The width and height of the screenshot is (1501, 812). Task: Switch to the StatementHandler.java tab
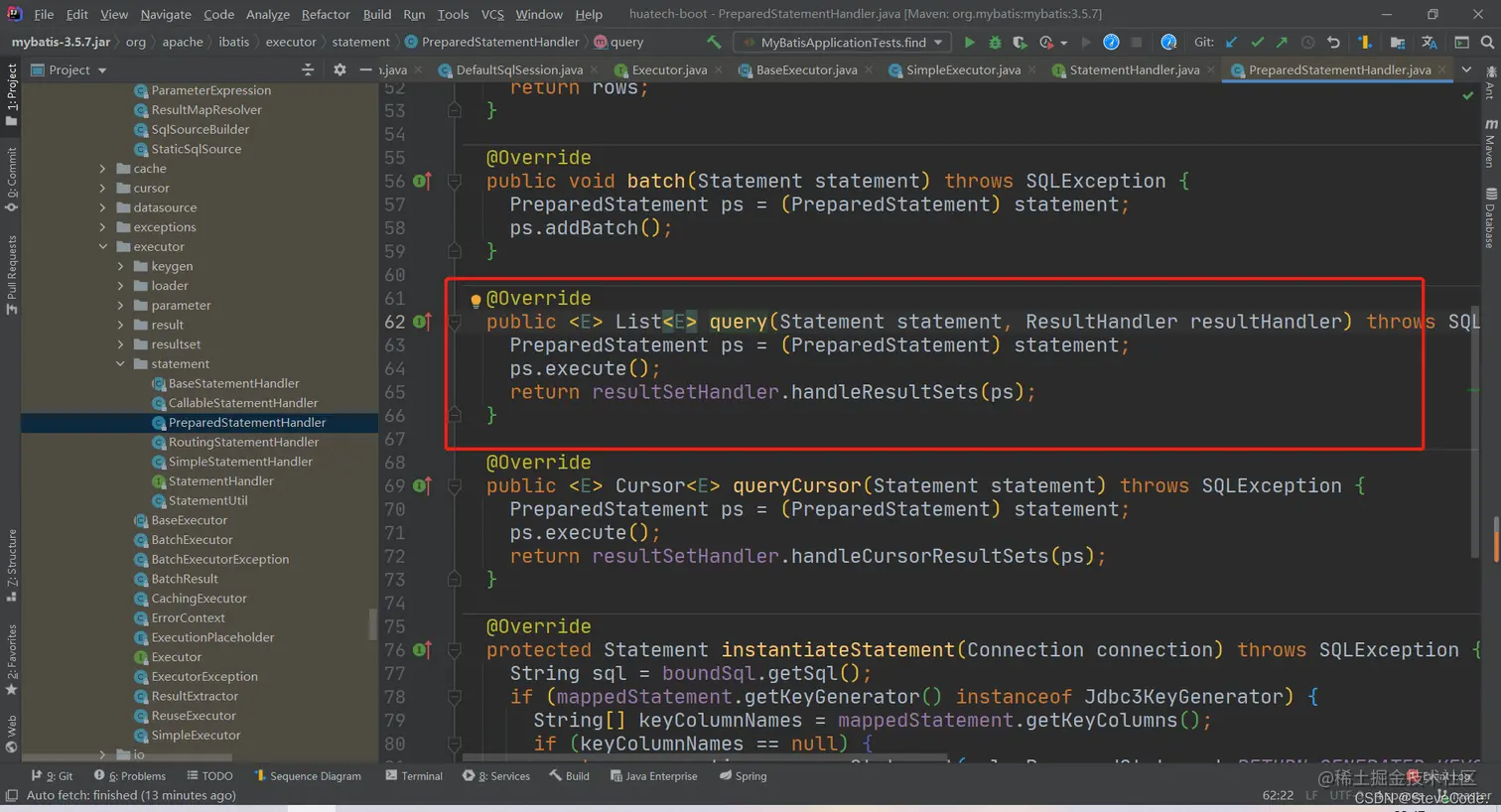click(x=1134, y=69)
